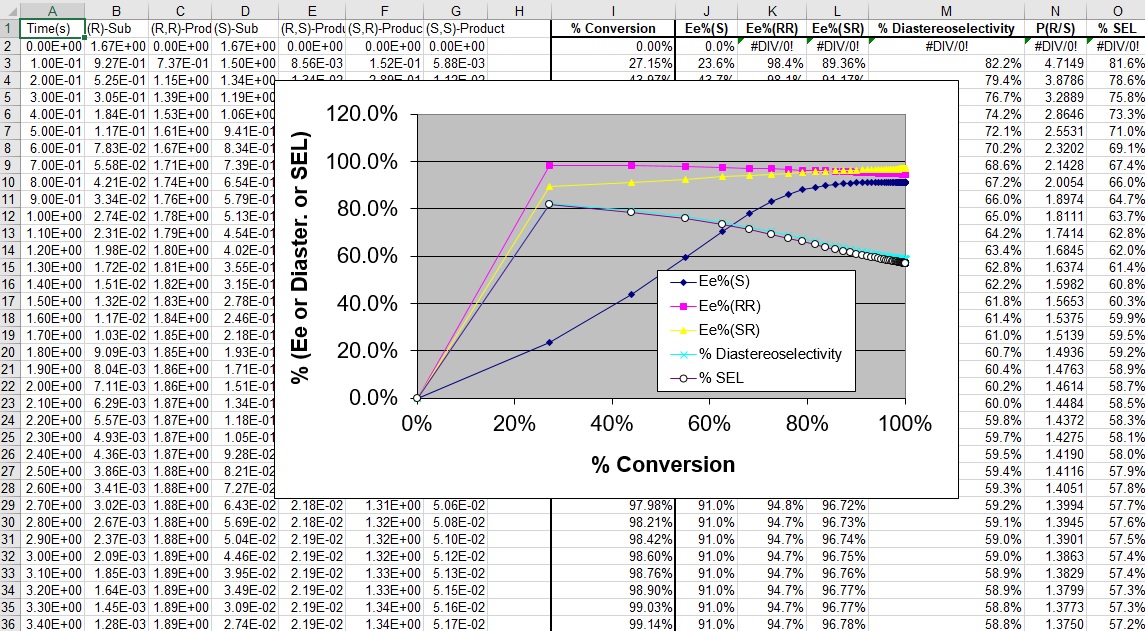
Task: Click the #DIV/0! cell under P(R/S)
Action: point(1055,46)
